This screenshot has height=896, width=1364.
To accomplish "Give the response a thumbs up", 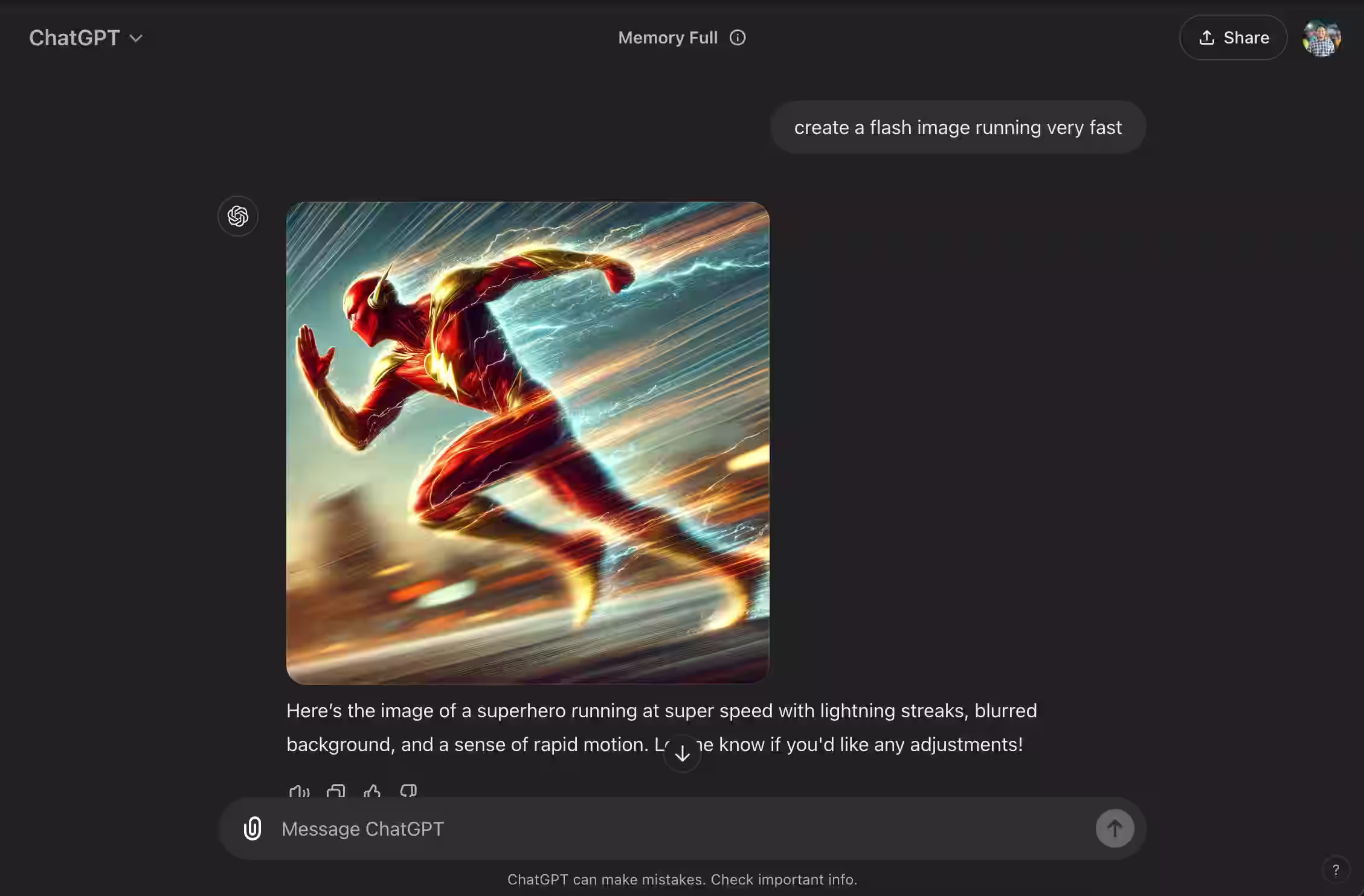I will click(372, 792).
